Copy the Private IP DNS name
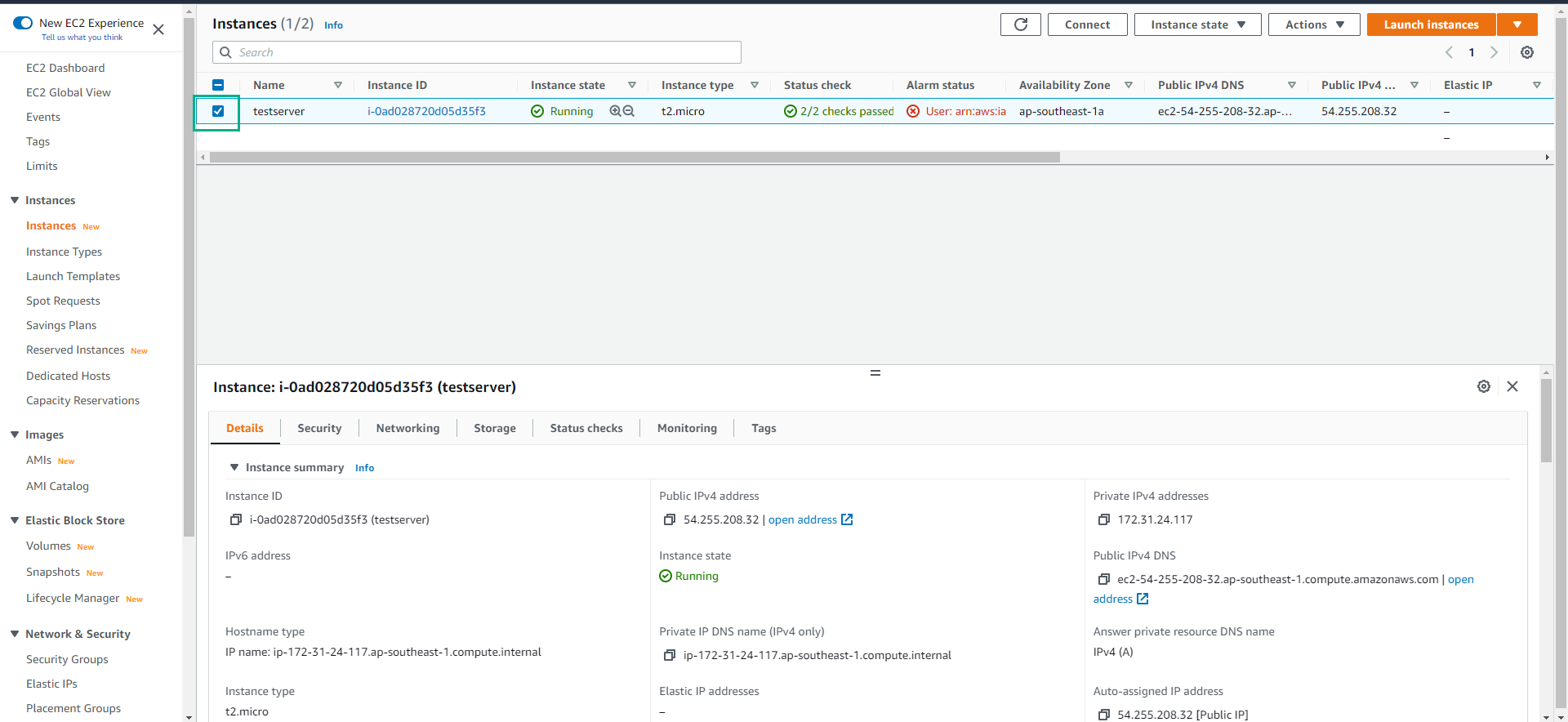 tap(670, 655)
